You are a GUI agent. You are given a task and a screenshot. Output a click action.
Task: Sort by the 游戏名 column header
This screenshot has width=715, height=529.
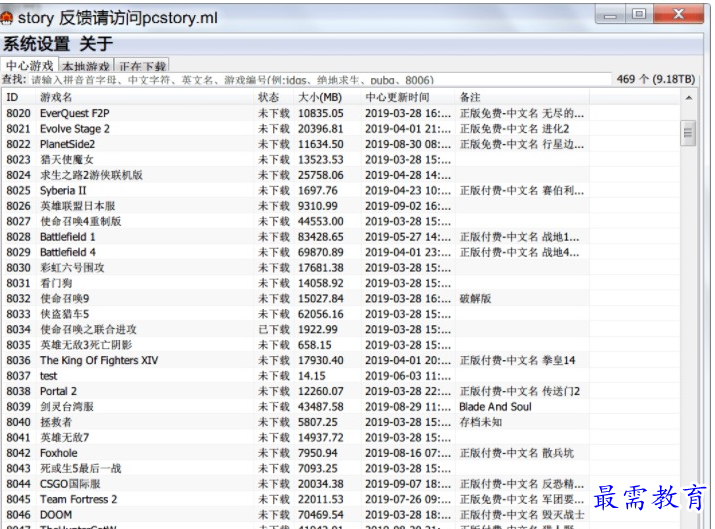point(145,97)
